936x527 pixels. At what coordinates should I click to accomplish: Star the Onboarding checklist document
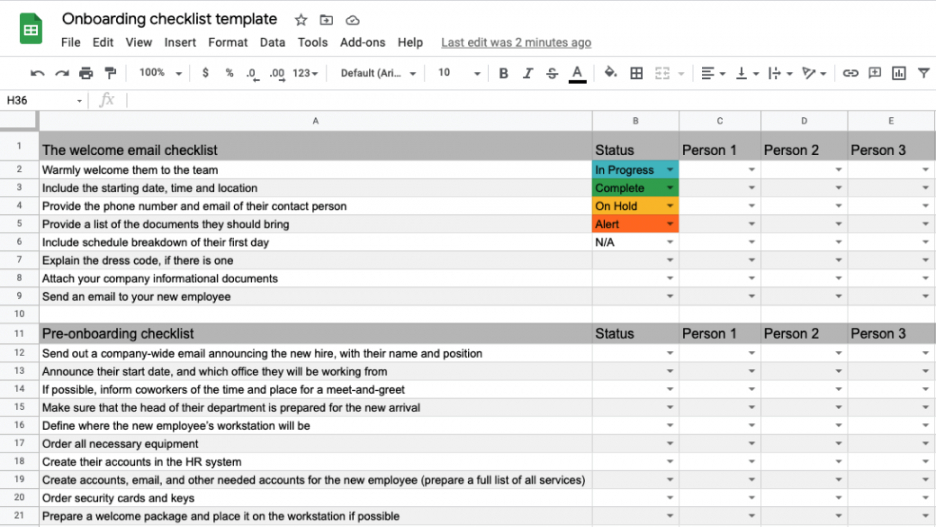pos(301,20)
